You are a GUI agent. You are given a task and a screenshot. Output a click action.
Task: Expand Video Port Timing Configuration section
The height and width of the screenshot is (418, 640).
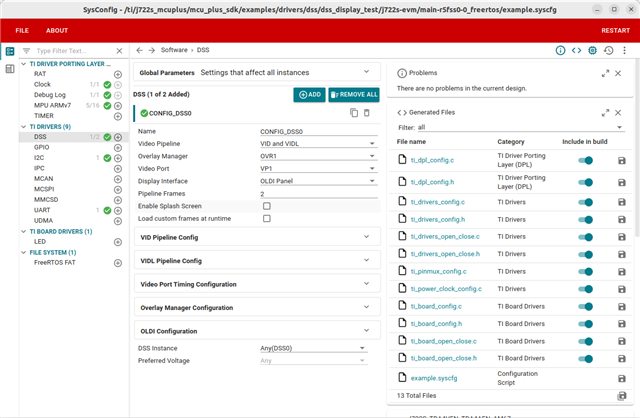pos(257,284)
